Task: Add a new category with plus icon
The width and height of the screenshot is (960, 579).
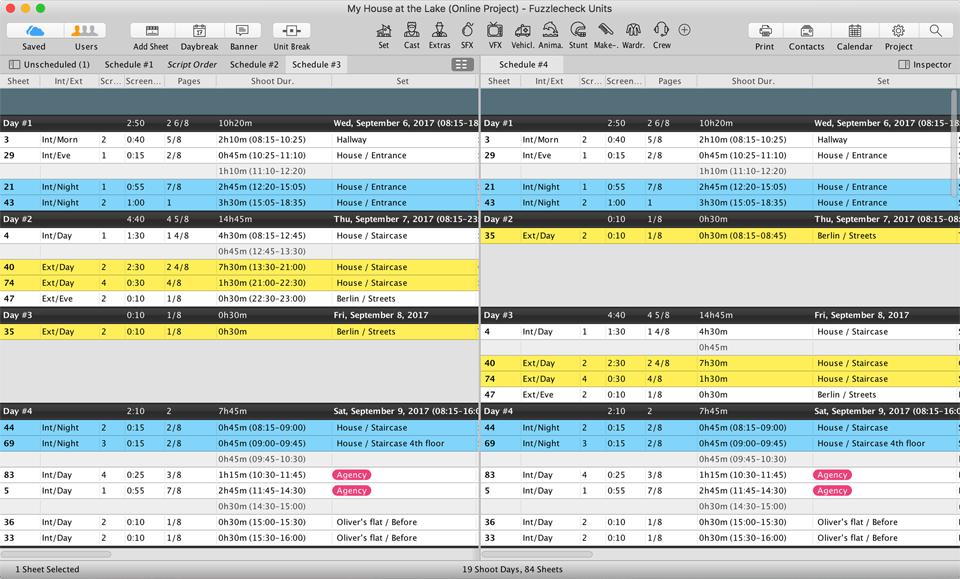Action: 684,30
